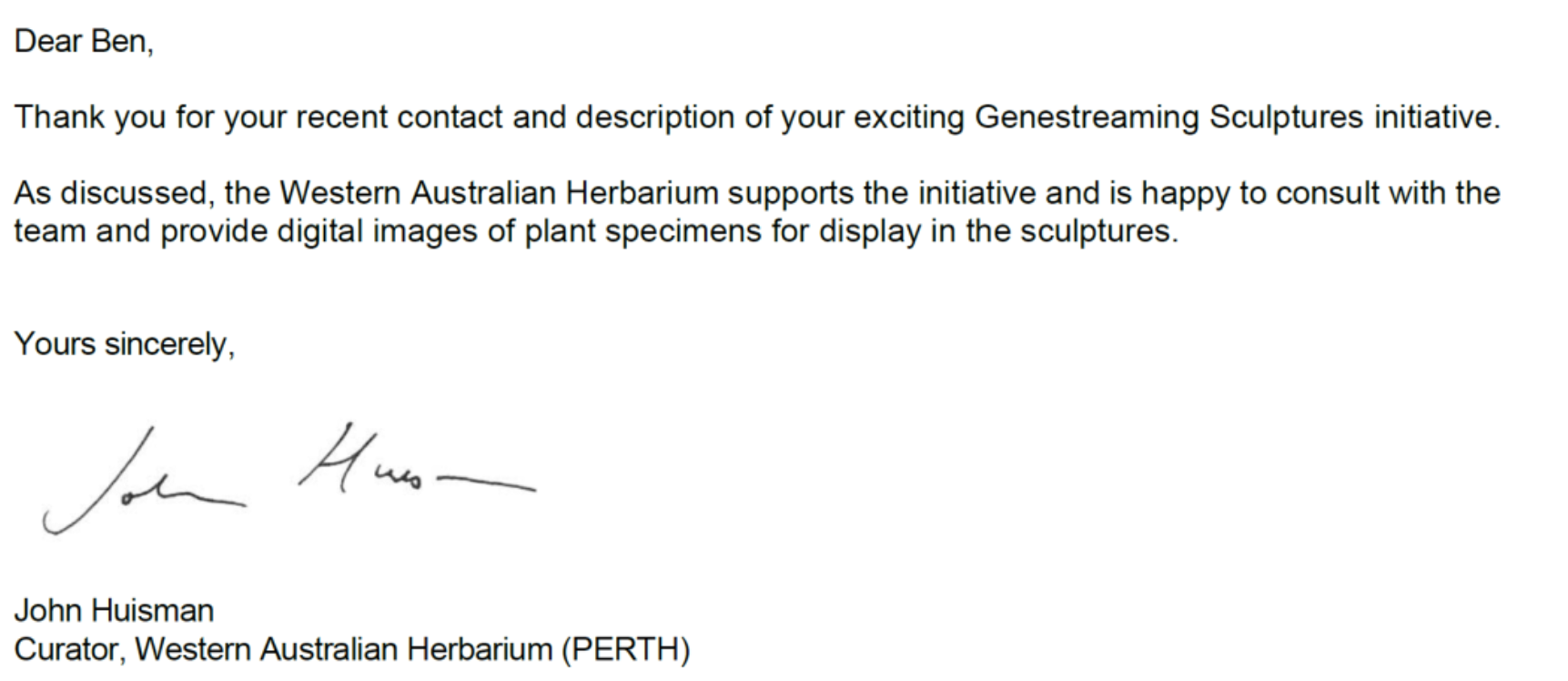
Task: Click the "Yours sincerely," closing line
Action: tap(125, 344)
